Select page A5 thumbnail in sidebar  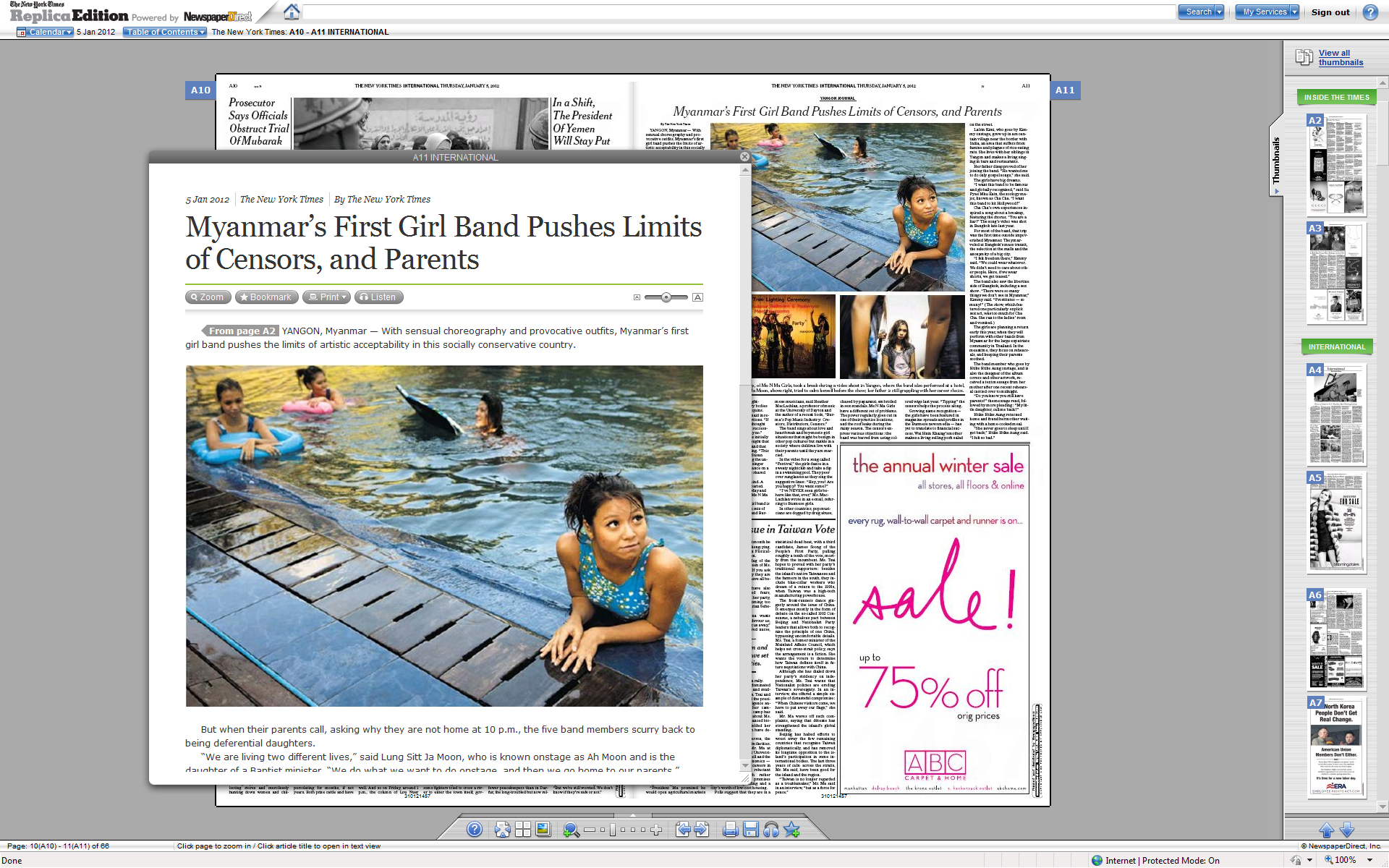(1335, 522)
